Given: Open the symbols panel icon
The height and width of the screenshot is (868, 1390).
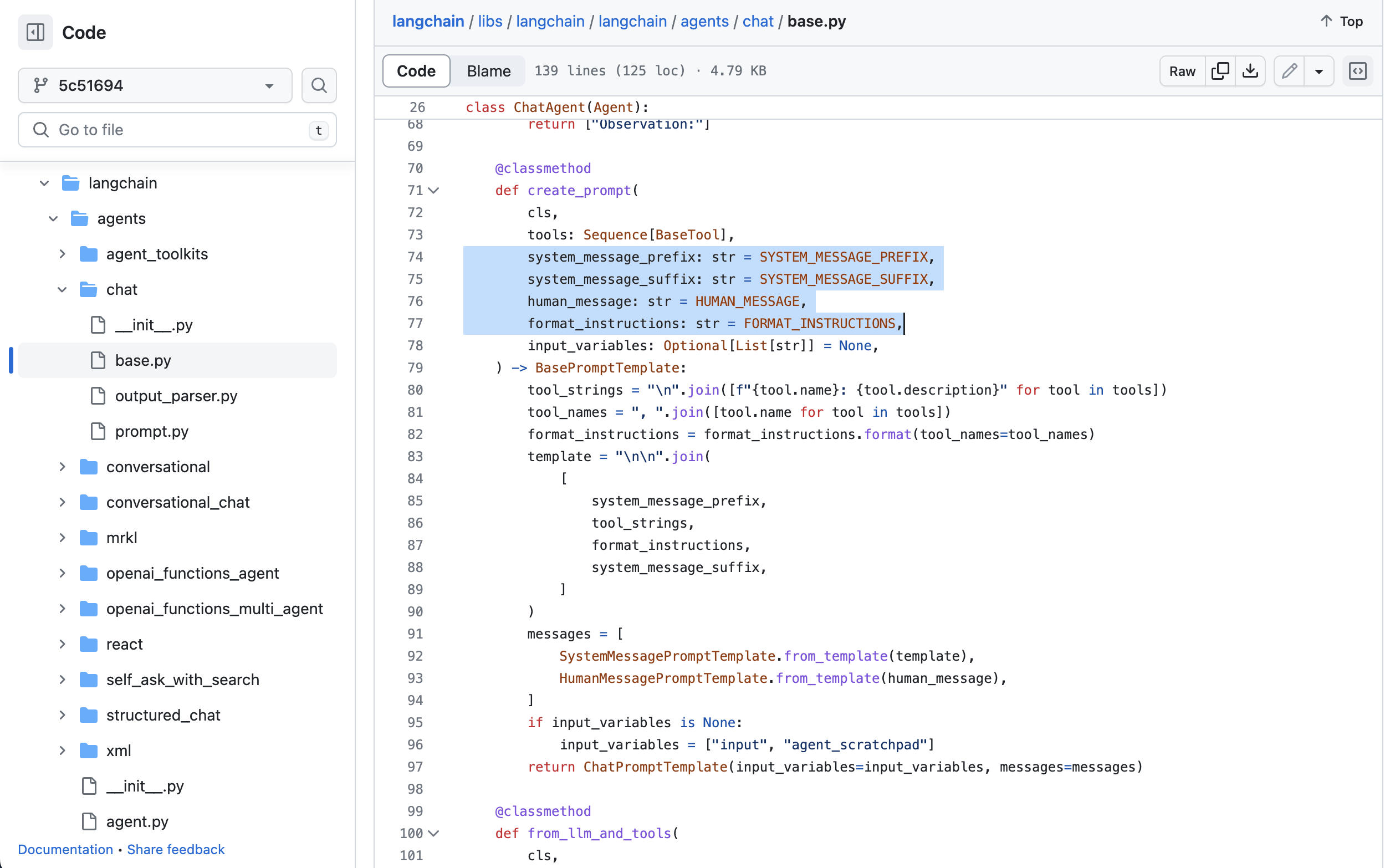Looking at the screenshot, I should coord(1358,70).
